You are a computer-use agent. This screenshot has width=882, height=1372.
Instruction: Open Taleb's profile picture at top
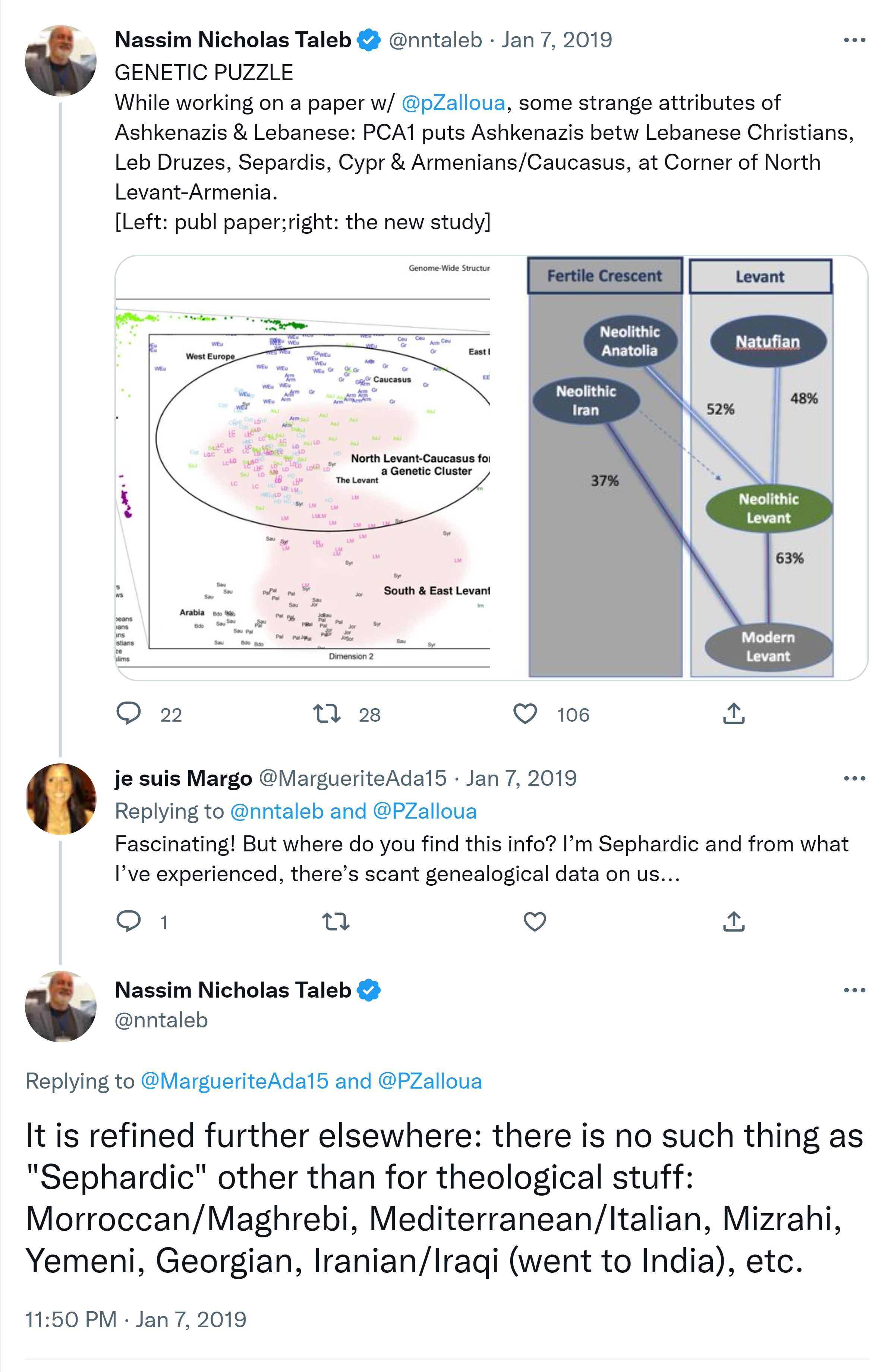coord(61,60)
